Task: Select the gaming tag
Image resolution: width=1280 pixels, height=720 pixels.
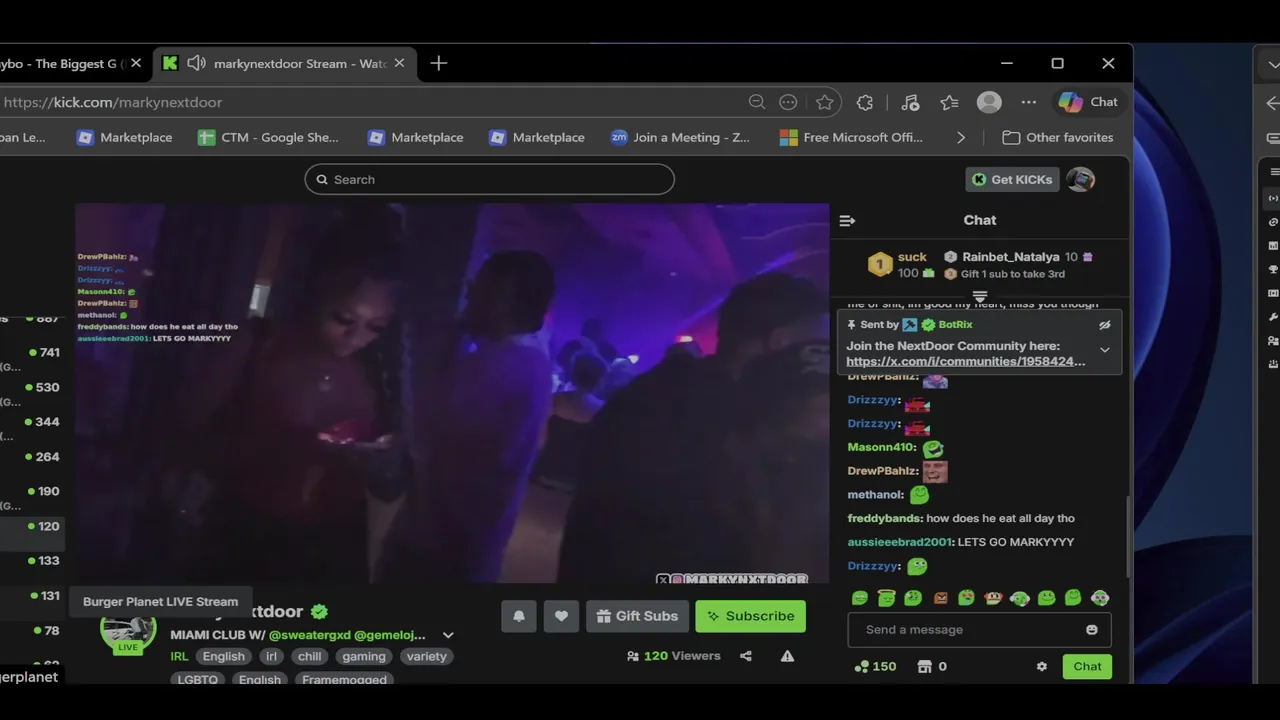Action: point(363,656)
